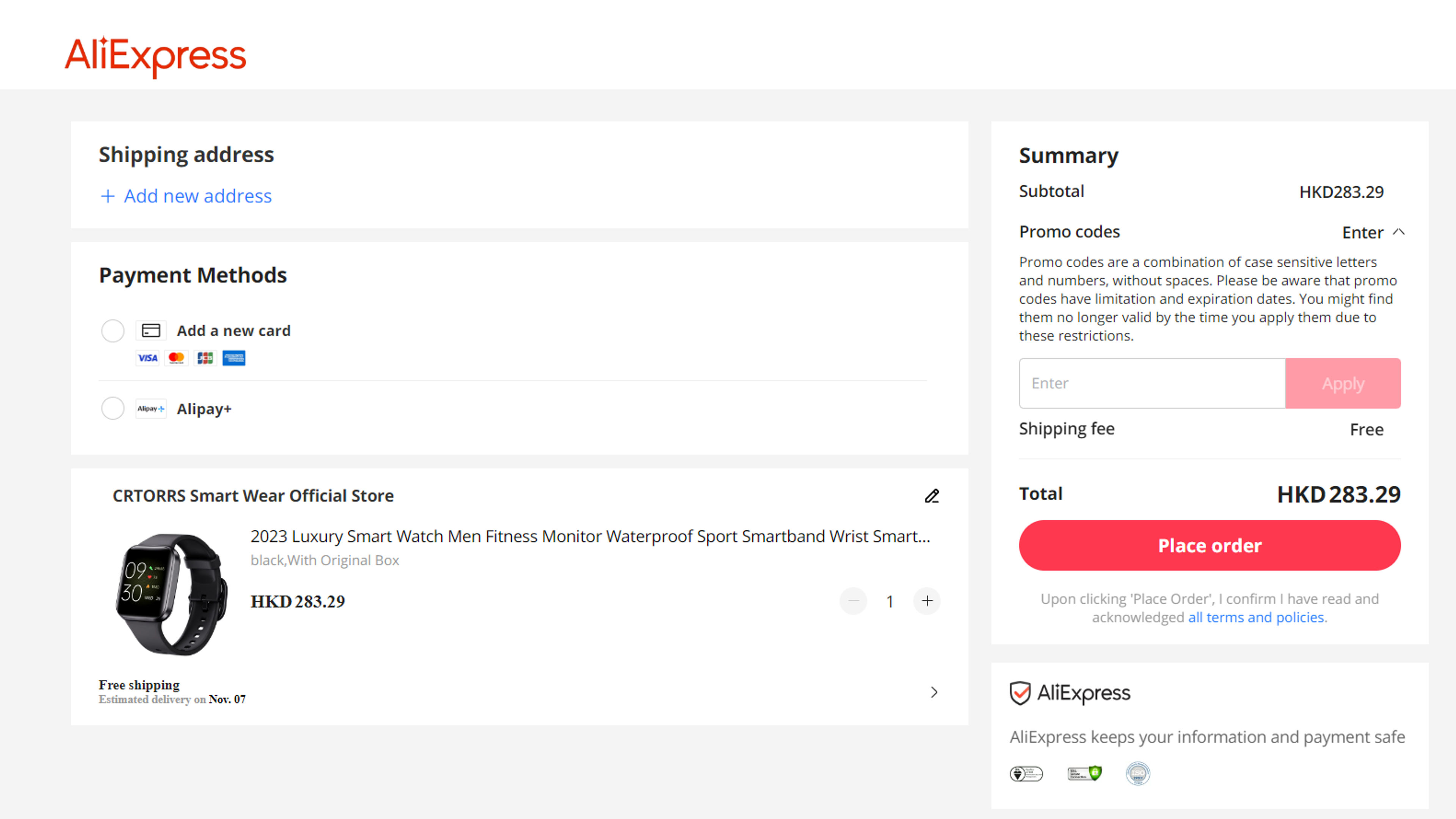Click the smart watch product thumbnail
The width and height of the screenshot is (1456, 819).
click(x=171, y=594)
